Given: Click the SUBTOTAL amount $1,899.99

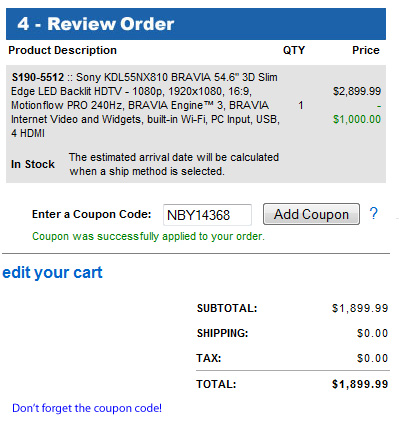Looking at the screenshot, I should (360, 308).
